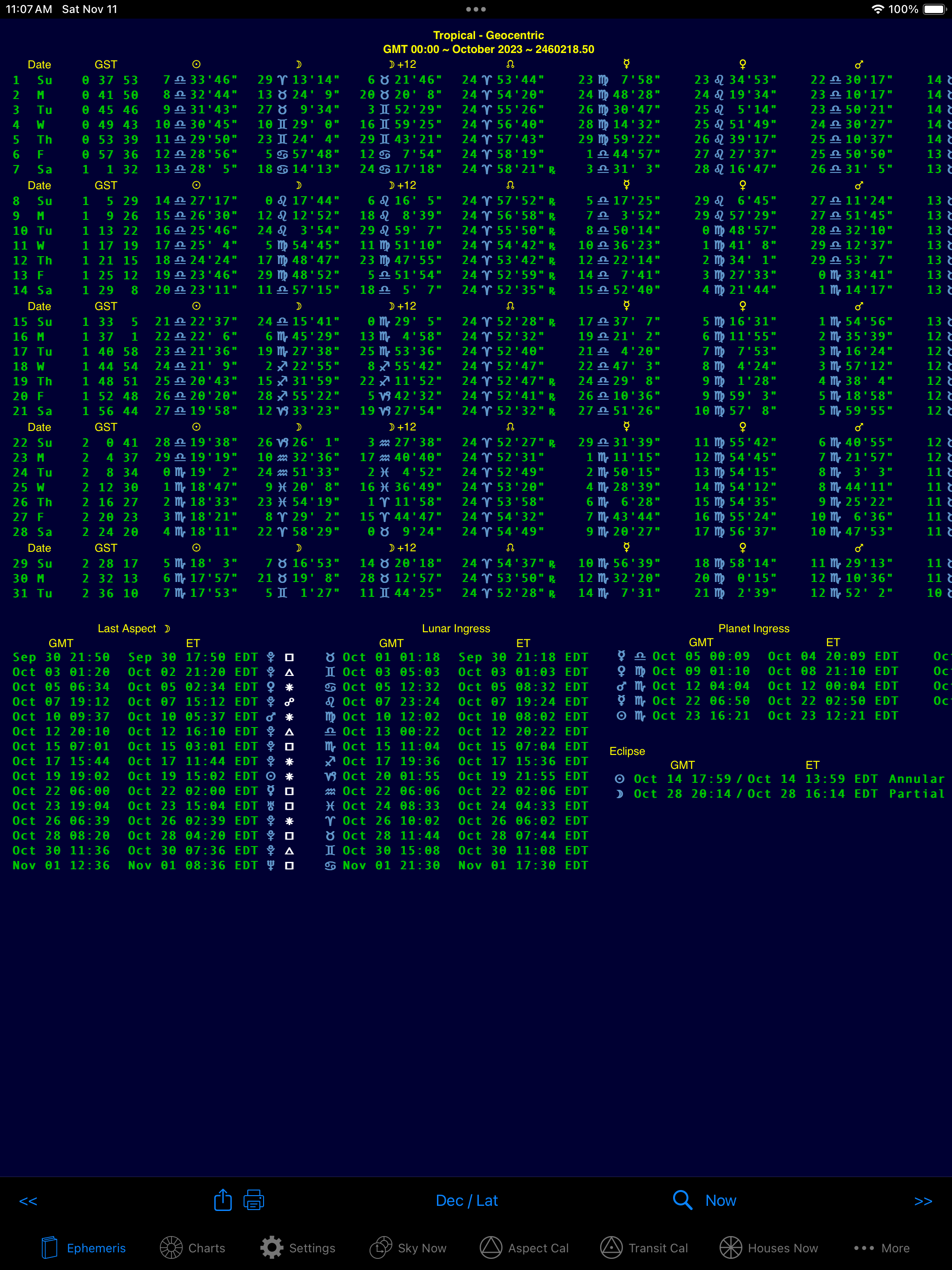Tap the Sun symbol column header, first week
Viewport: 952px width, 1270px height.
click(x=196, y=64)
